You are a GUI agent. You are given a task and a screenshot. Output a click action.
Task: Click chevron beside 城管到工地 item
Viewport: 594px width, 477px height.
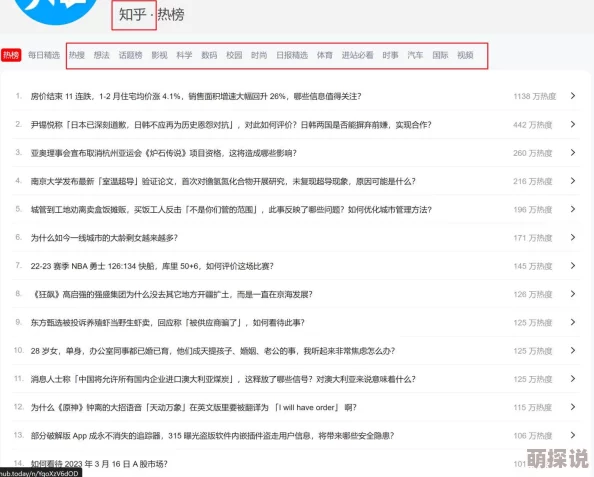coord(573,209)
